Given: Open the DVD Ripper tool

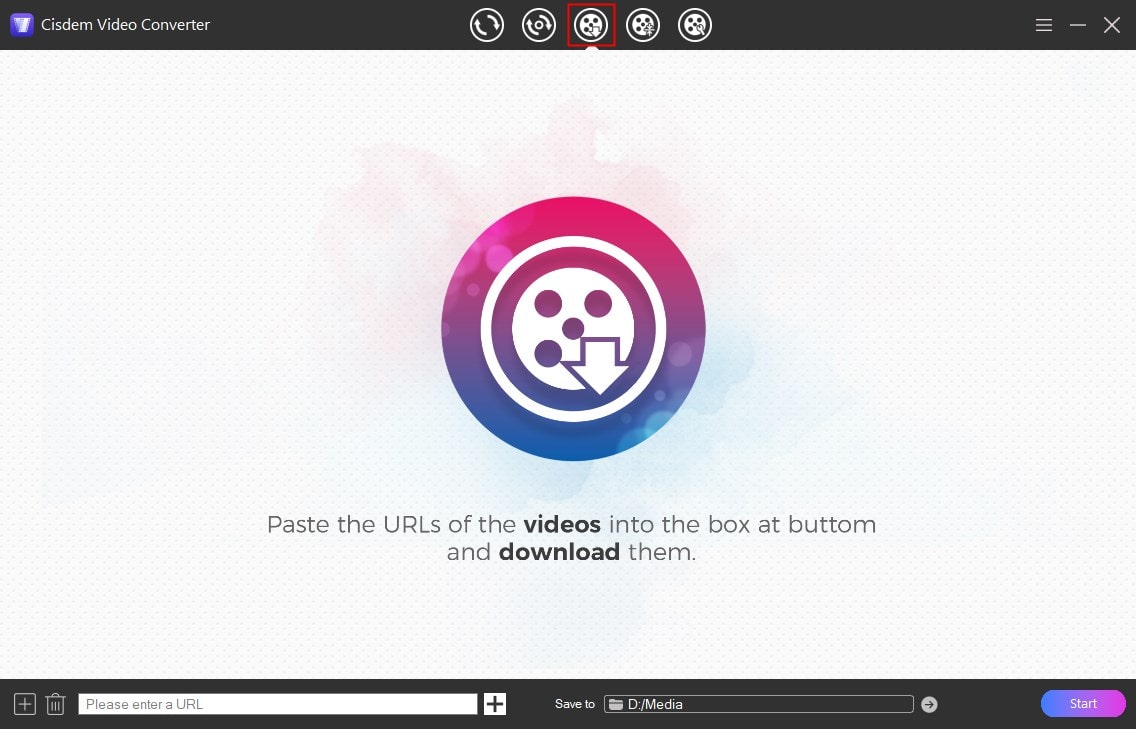Looking at the screenshot, I should pos(539,25).
